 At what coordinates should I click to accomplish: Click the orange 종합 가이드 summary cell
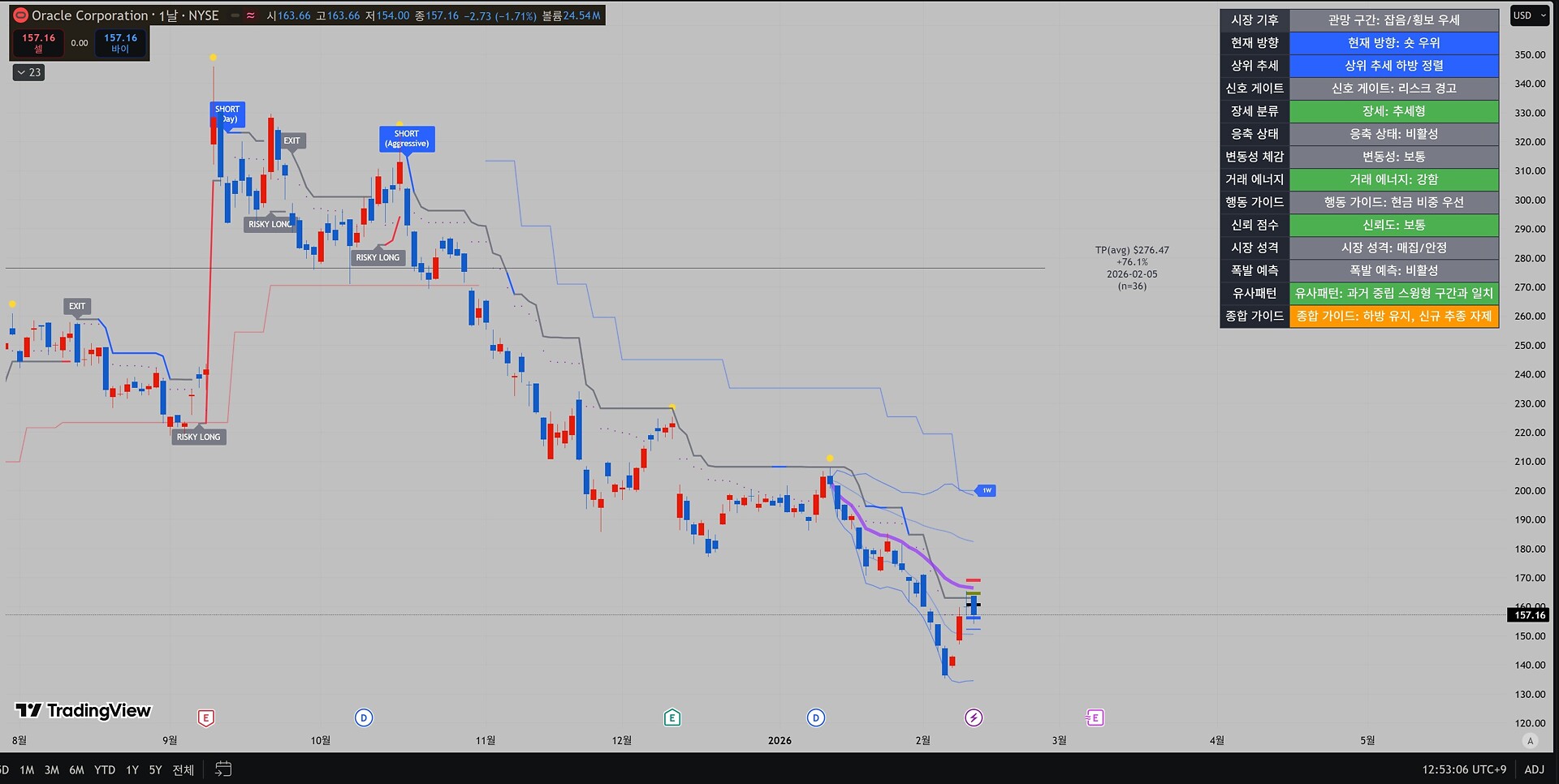tap(1393, 316)
